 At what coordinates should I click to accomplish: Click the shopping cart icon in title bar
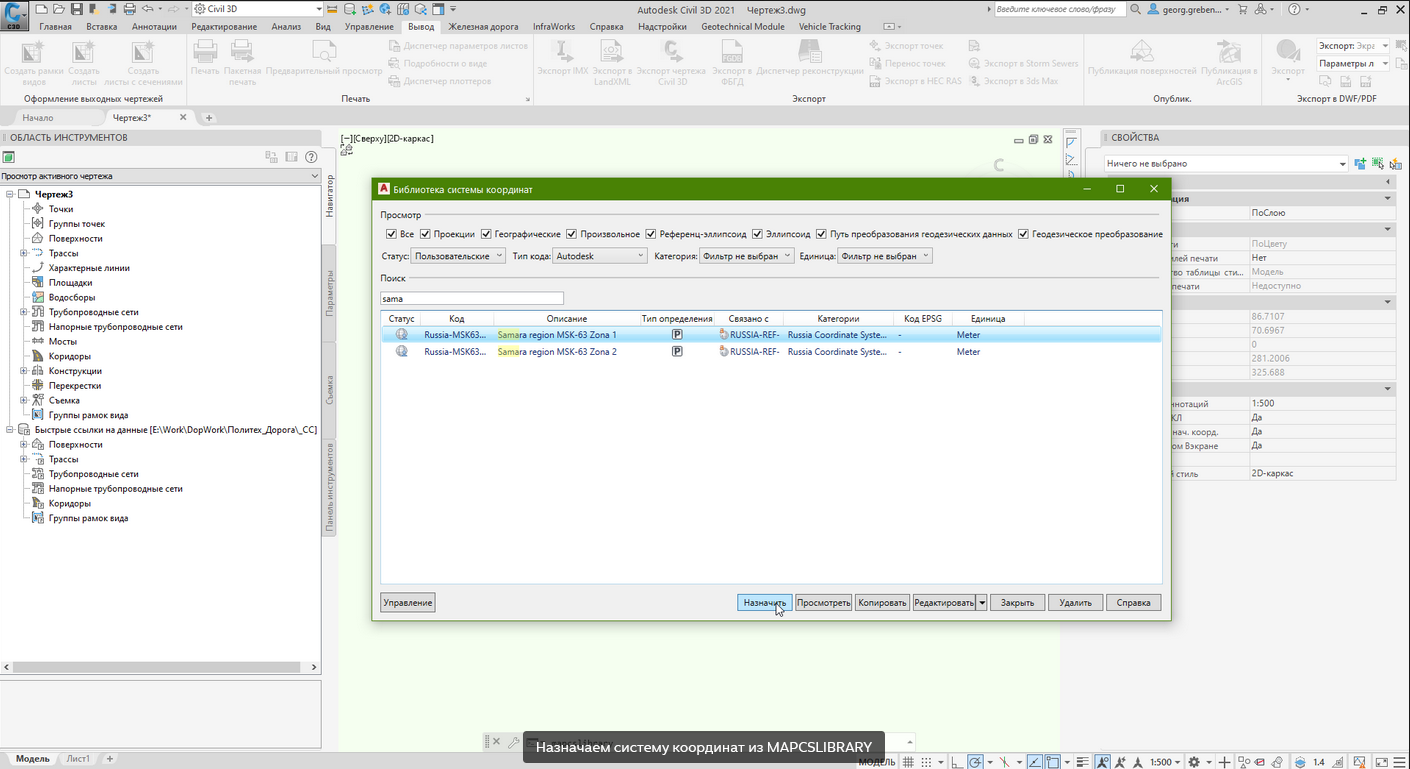[x=1243, y=9]
